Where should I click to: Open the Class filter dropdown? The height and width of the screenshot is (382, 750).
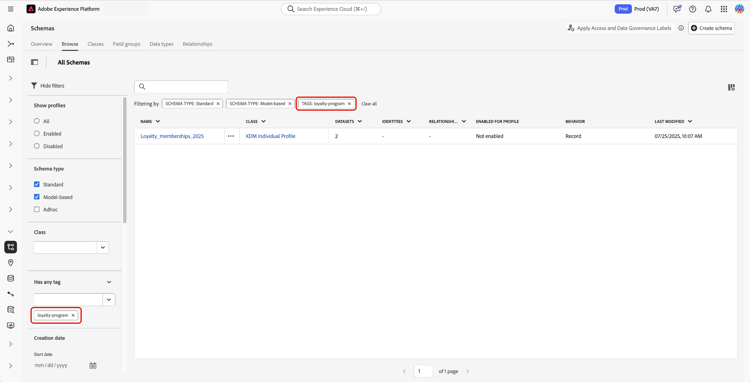tap(103, 247)
